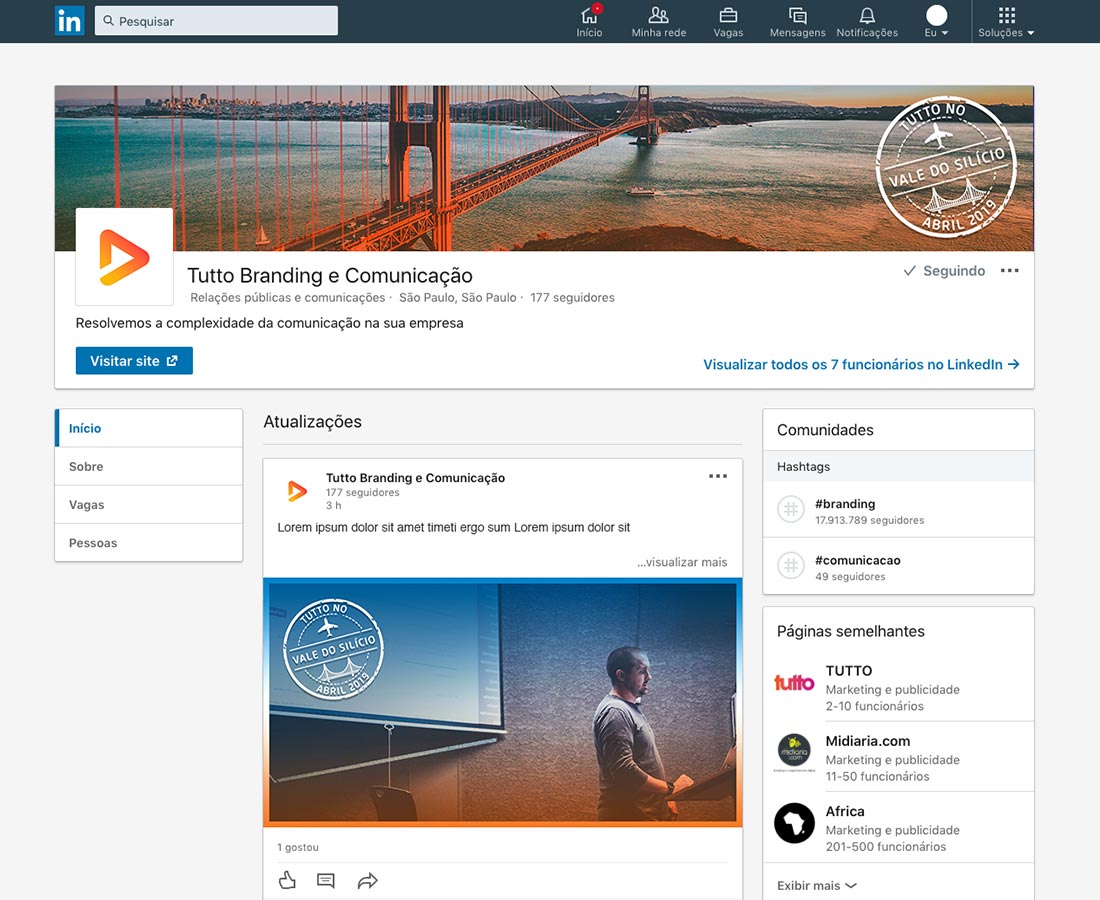Viewport: 1100px width, 900px height.
Task: Open the #branding hashtag
Action: point(845,504)
